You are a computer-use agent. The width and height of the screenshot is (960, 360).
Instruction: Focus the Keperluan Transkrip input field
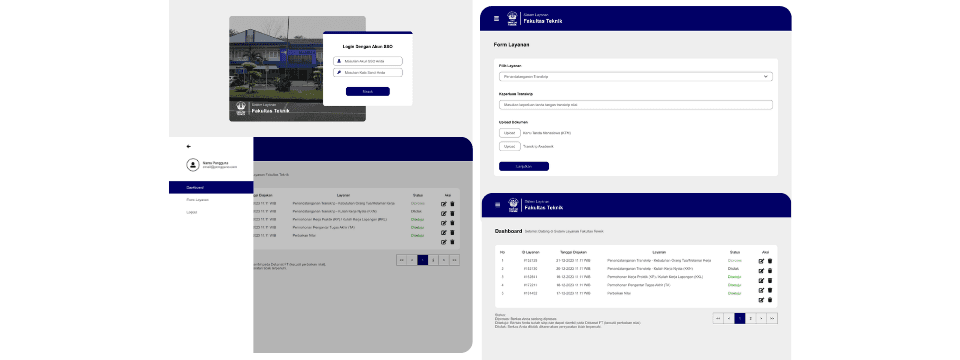pos(636,105)
